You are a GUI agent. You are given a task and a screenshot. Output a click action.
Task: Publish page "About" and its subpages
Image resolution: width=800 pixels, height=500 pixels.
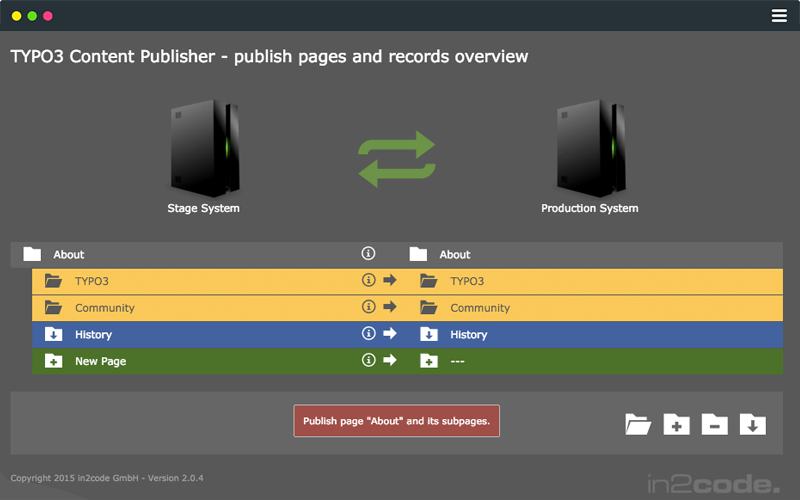point(396,421)
